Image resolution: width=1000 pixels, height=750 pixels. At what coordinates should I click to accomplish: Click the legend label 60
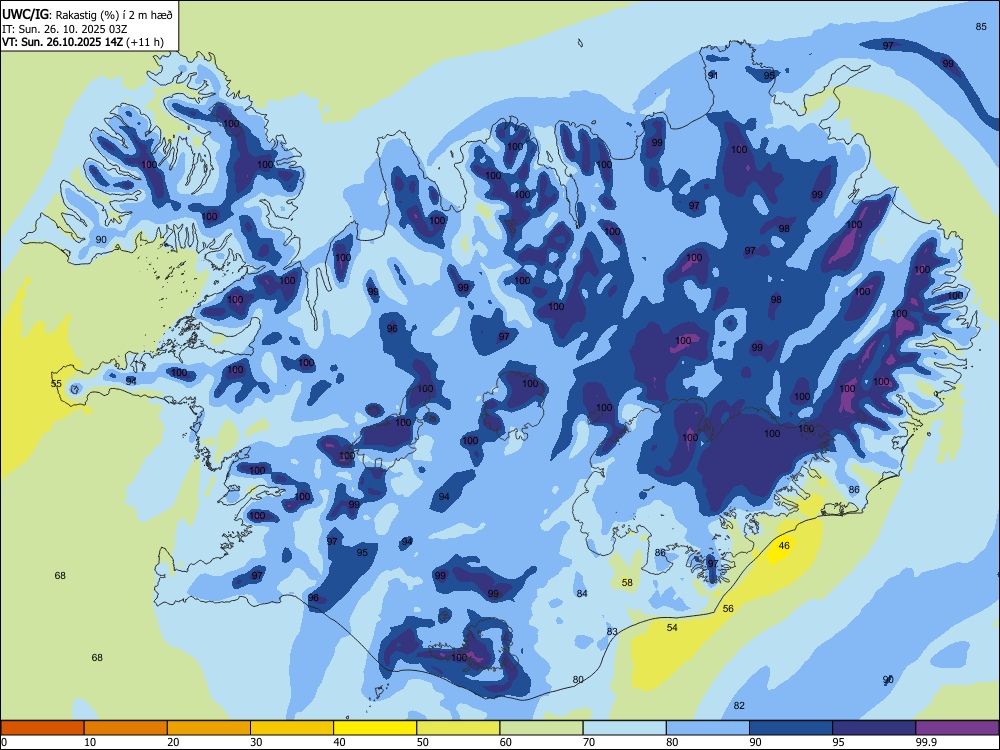tap(506, 742)
